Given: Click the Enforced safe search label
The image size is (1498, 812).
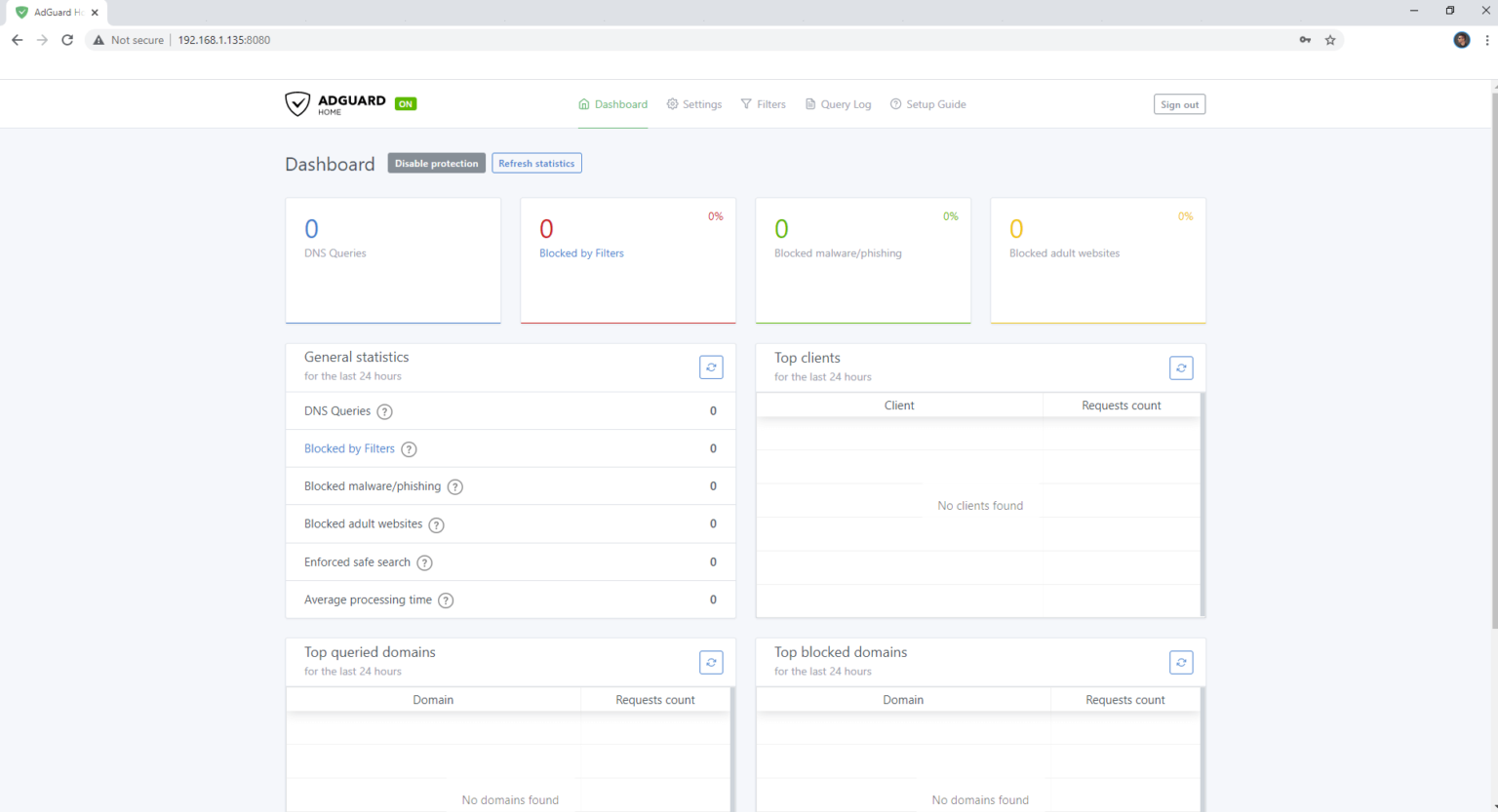Looking at the screenshot, I should 357,562.
